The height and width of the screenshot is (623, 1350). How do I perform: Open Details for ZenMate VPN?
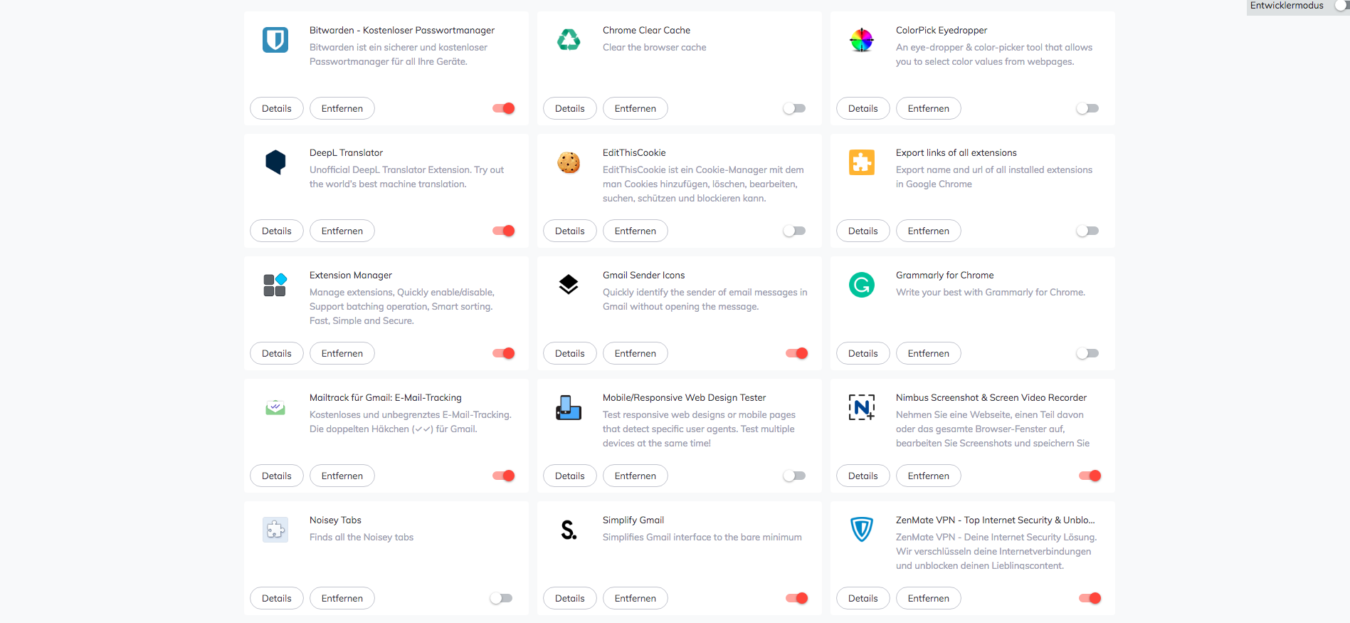click(x=863, y=598)
